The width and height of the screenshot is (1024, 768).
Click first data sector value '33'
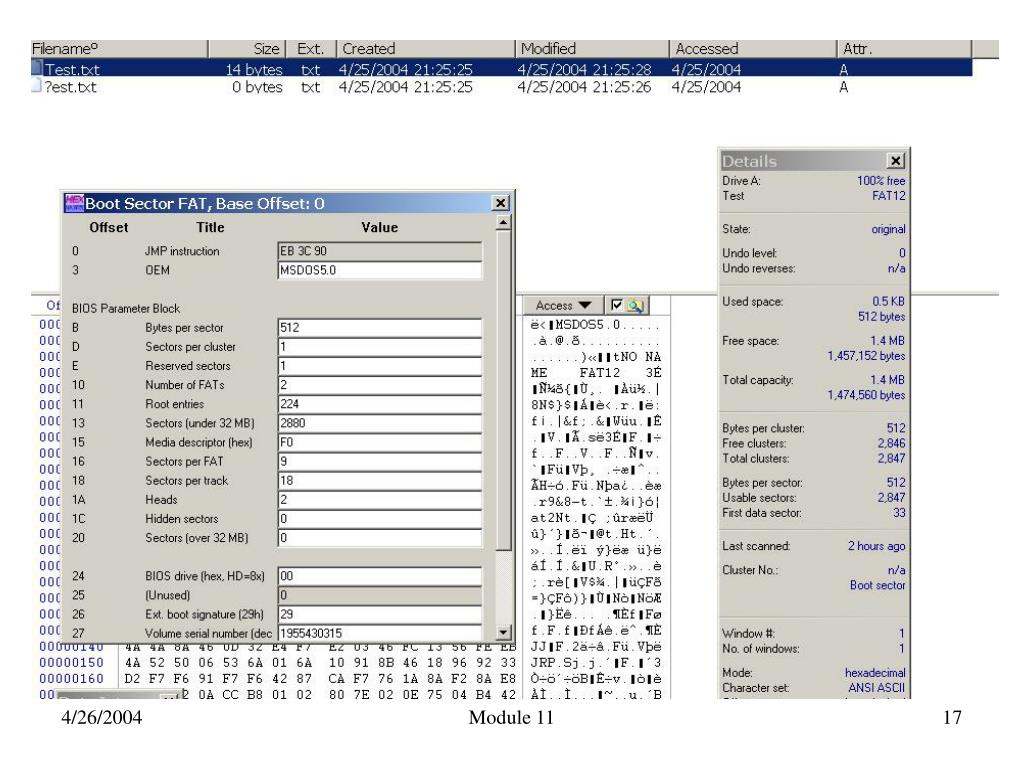tap(899, 513)
